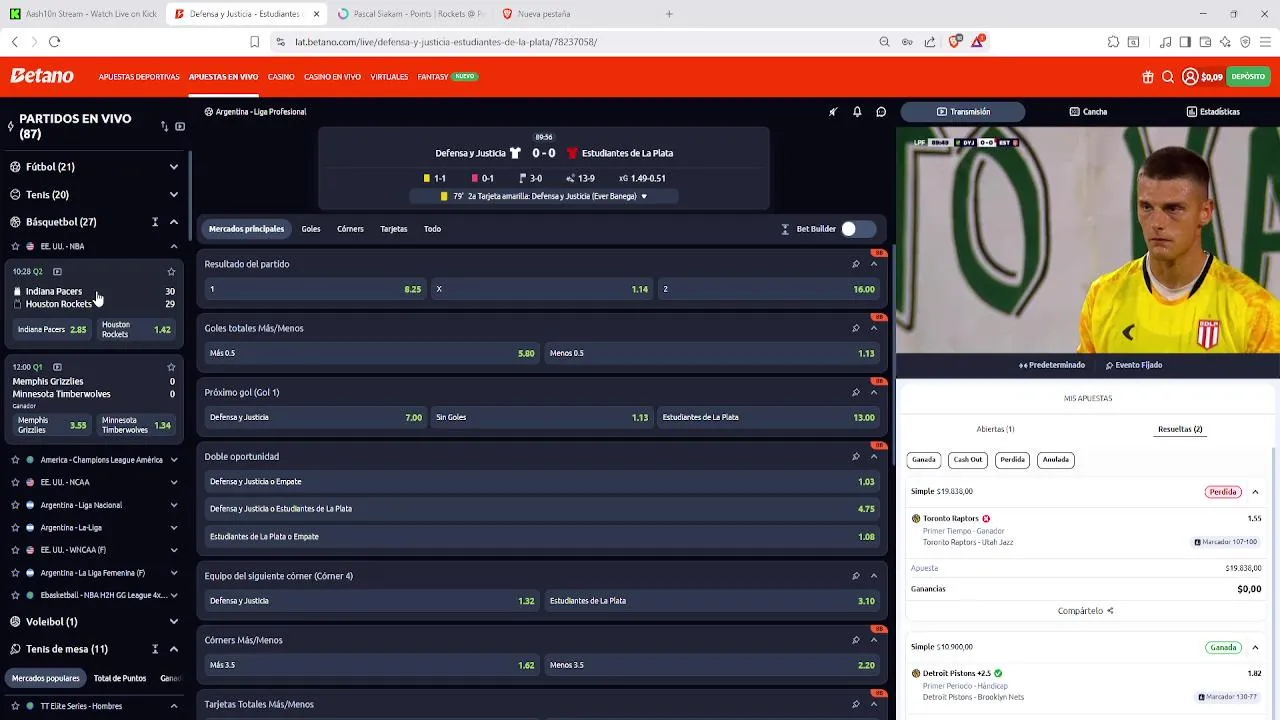Image resolution: width=1280 pixels, height=720 pixels.
Task: Open the Brave shields lion icon
Action: coord(955,42)
